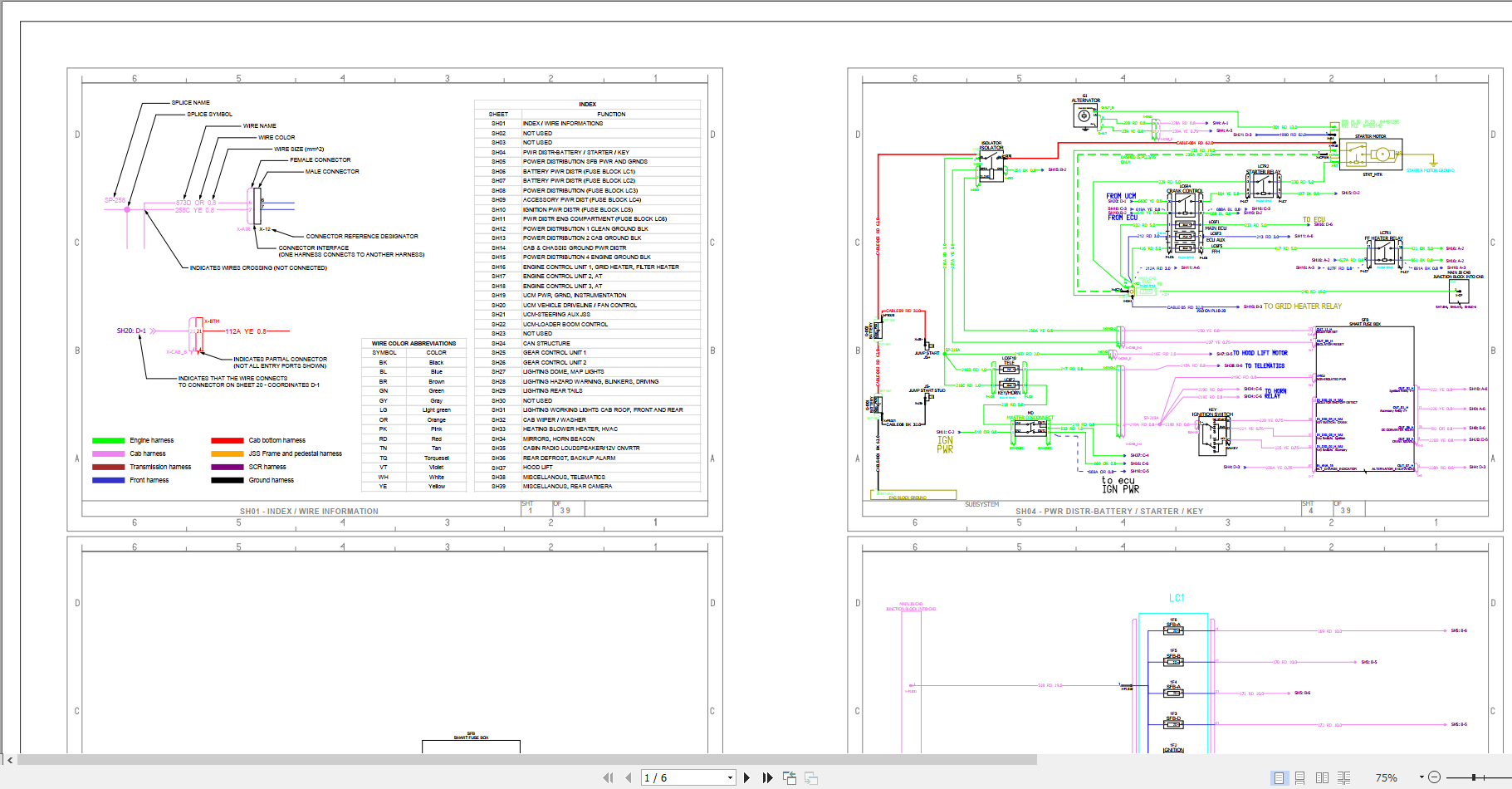Open the page number dropdown
Image resolution: width=1512 pixels, height=789 pixels.
pyautogui.click(x=730, y=778)
